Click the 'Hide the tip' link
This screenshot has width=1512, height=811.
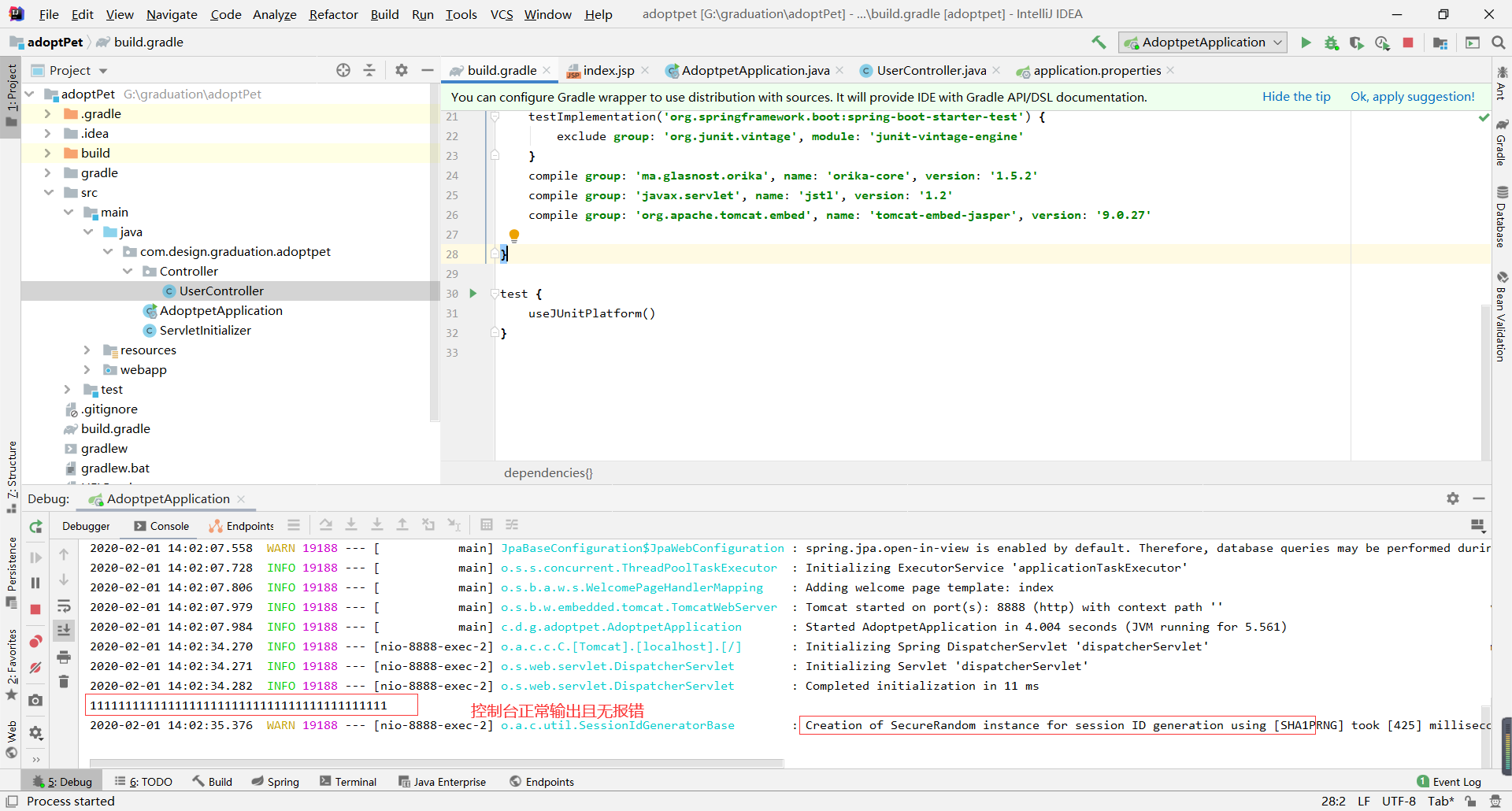(x=1296, y=96)
